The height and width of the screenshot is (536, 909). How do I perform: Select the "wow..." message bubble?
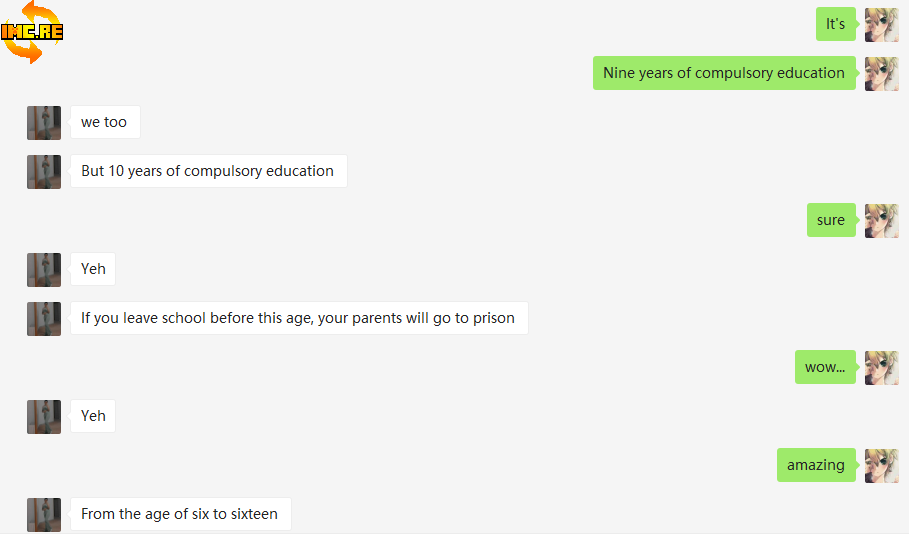click(x=824, y=368)
